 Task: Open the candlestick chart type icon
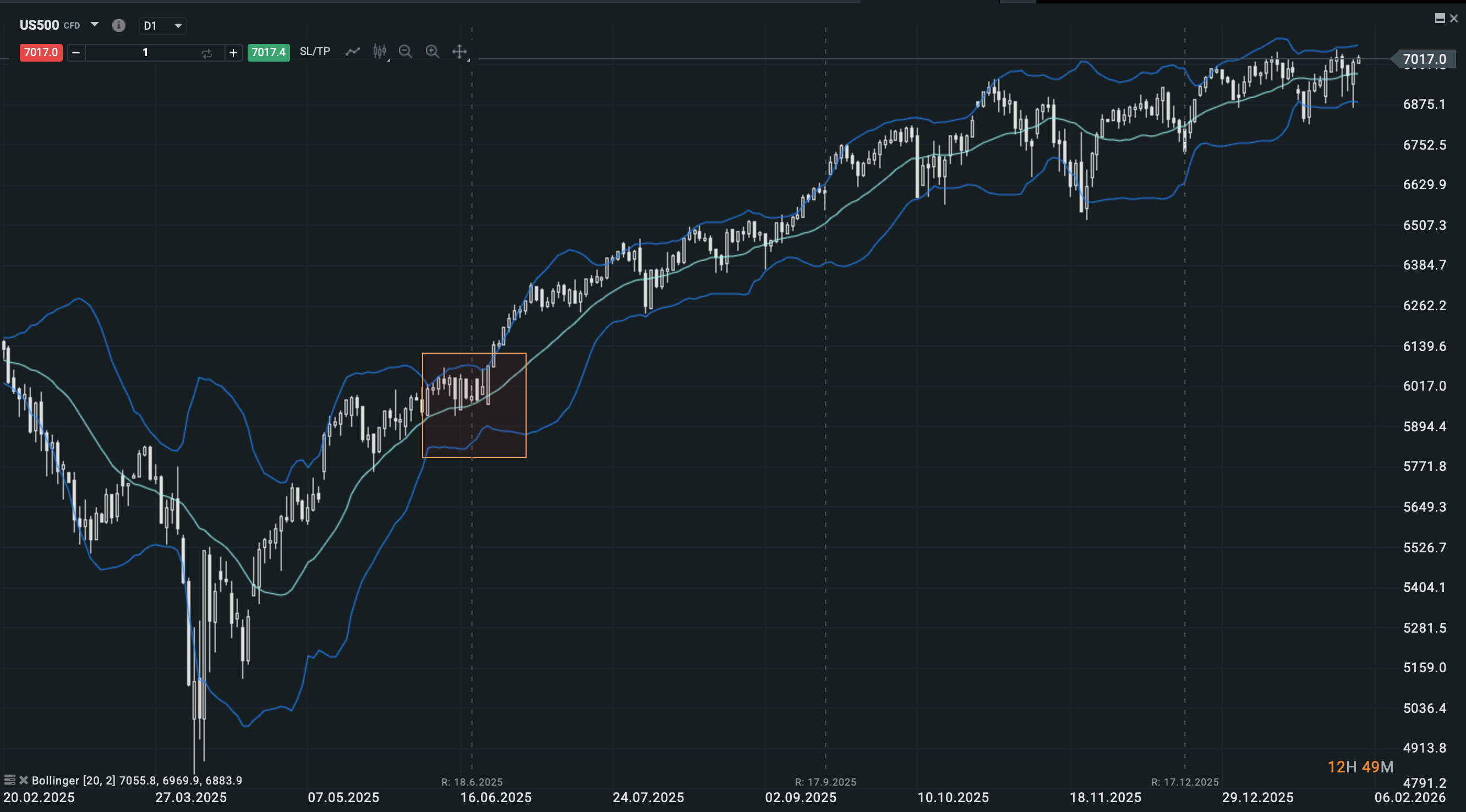coord(380,52)
